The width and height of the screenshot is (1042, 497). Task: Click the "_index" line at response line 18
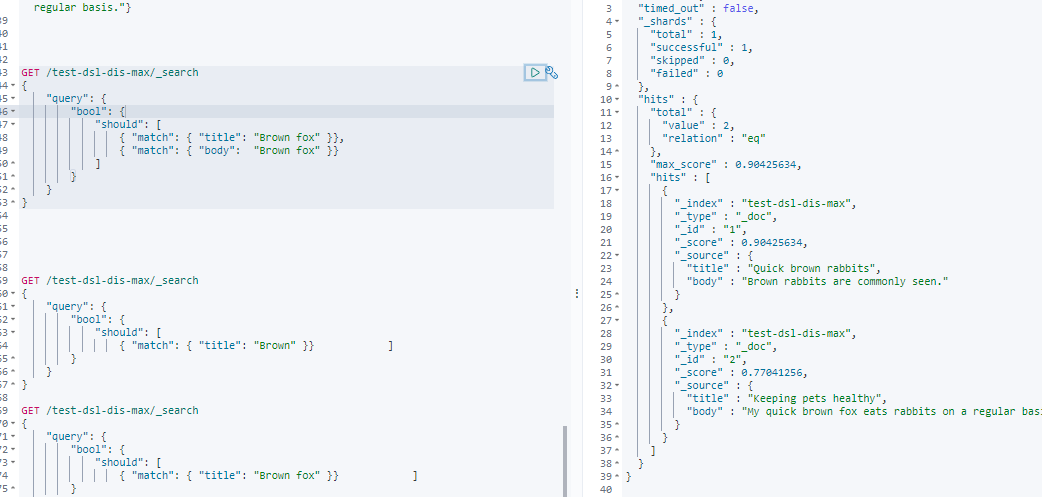(x=764, y=204)
